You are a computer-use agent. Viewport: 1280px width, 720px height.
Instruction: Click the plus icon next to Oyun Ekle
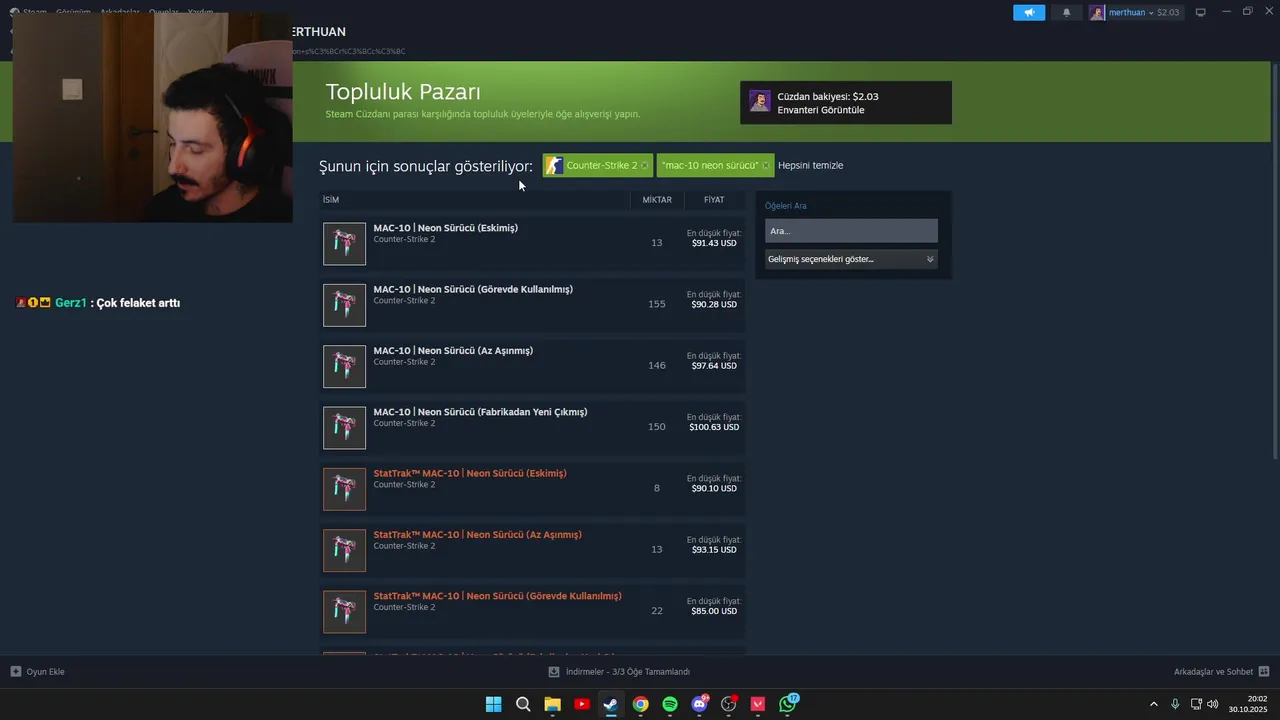click(x=15, y=672)
